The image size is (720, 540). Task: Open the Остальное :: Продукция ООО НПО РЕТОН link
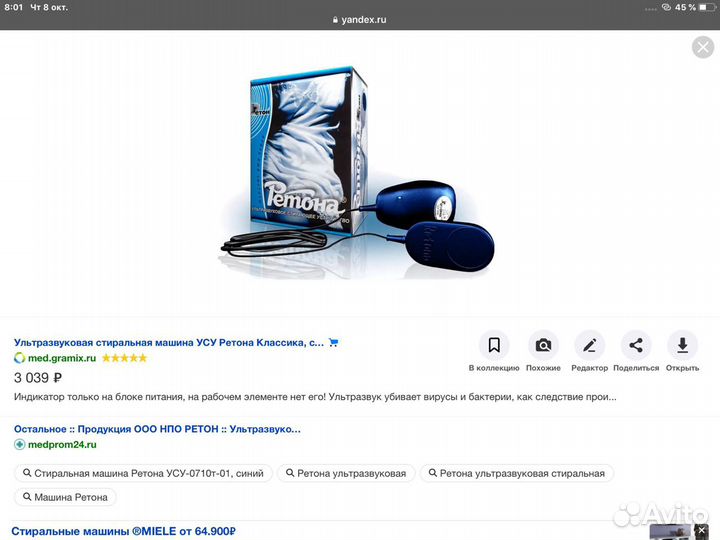click(157, 429)
